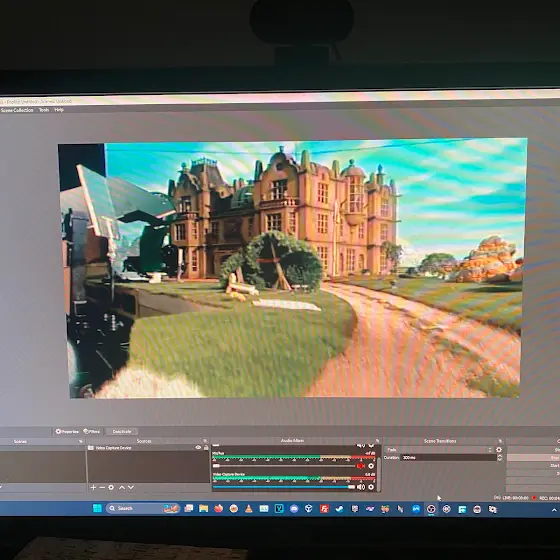The width and height of the screenshot is (560, 560).
Task: Remove the selected source with the minus icon
Action: click(102, 487)
